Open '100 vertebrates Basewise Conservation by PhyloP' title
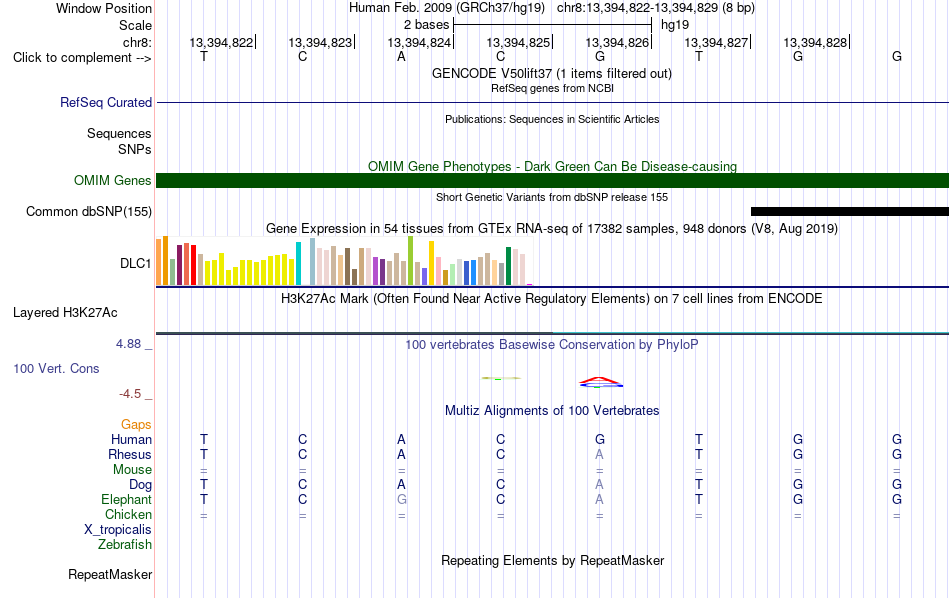 [x=552, y=345]
